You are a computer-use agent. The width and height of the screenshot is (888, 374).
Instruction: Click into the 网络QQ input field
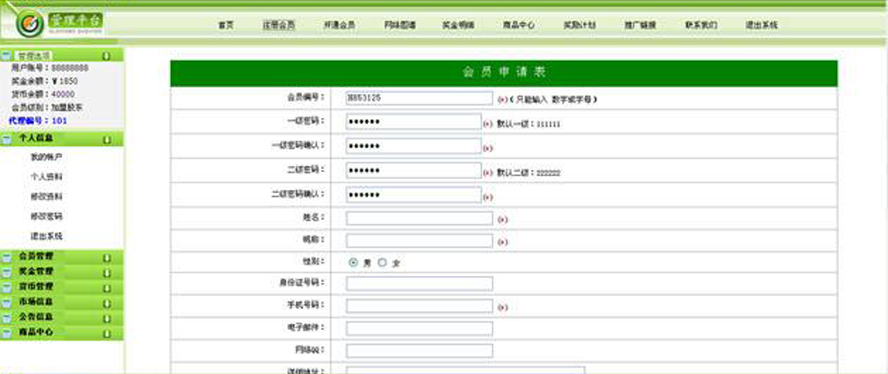419,351
